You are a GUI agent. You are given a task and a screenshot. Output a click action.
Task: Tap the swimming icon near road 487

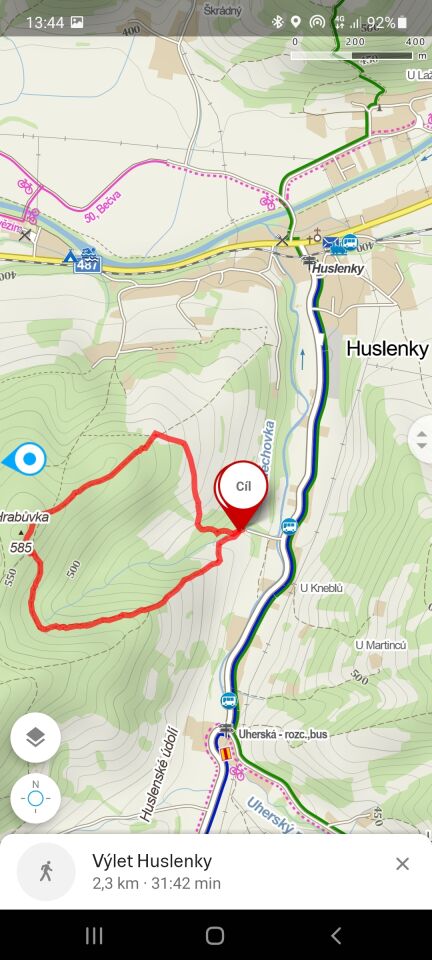pos(89,253)
